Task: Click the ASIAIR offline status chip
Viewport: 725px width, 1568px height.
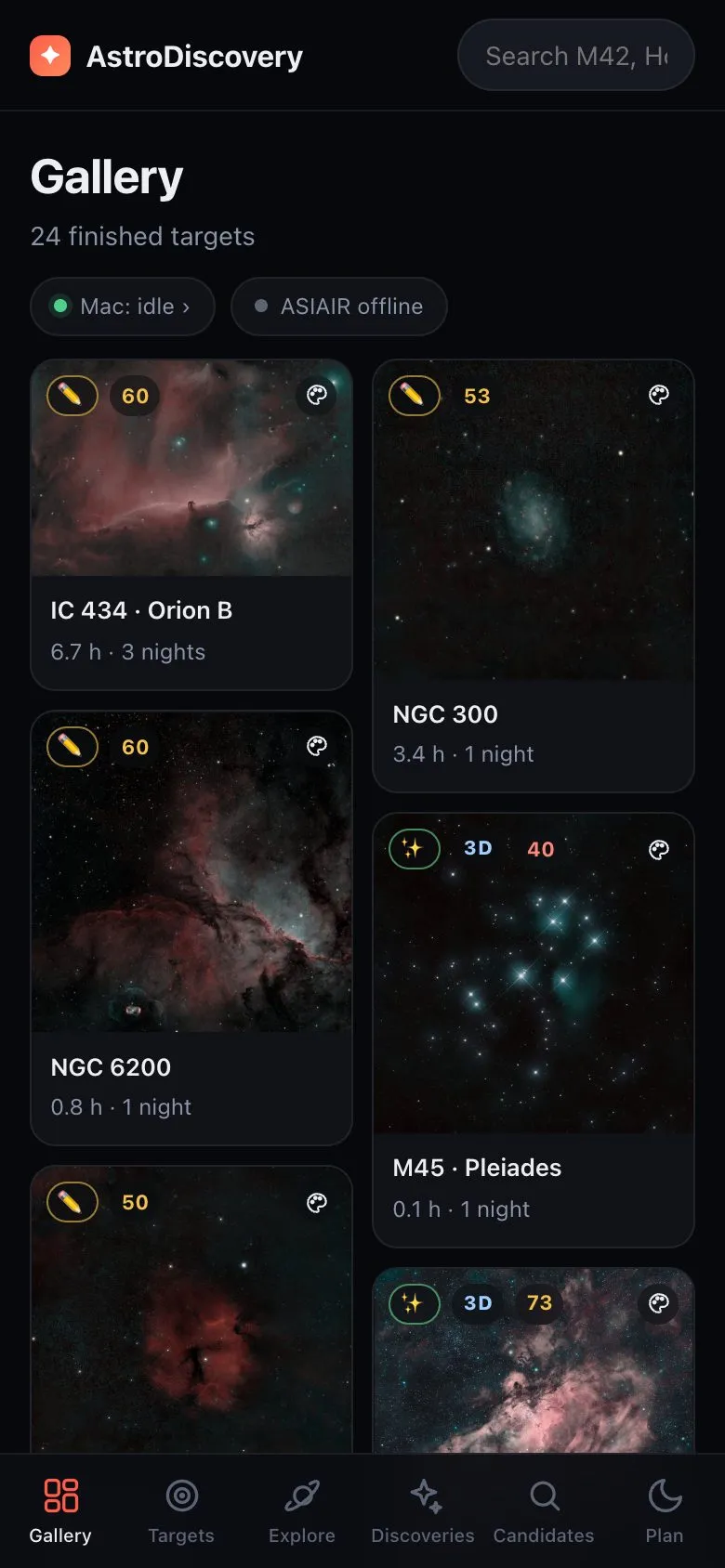Action: tap(339, 307)
